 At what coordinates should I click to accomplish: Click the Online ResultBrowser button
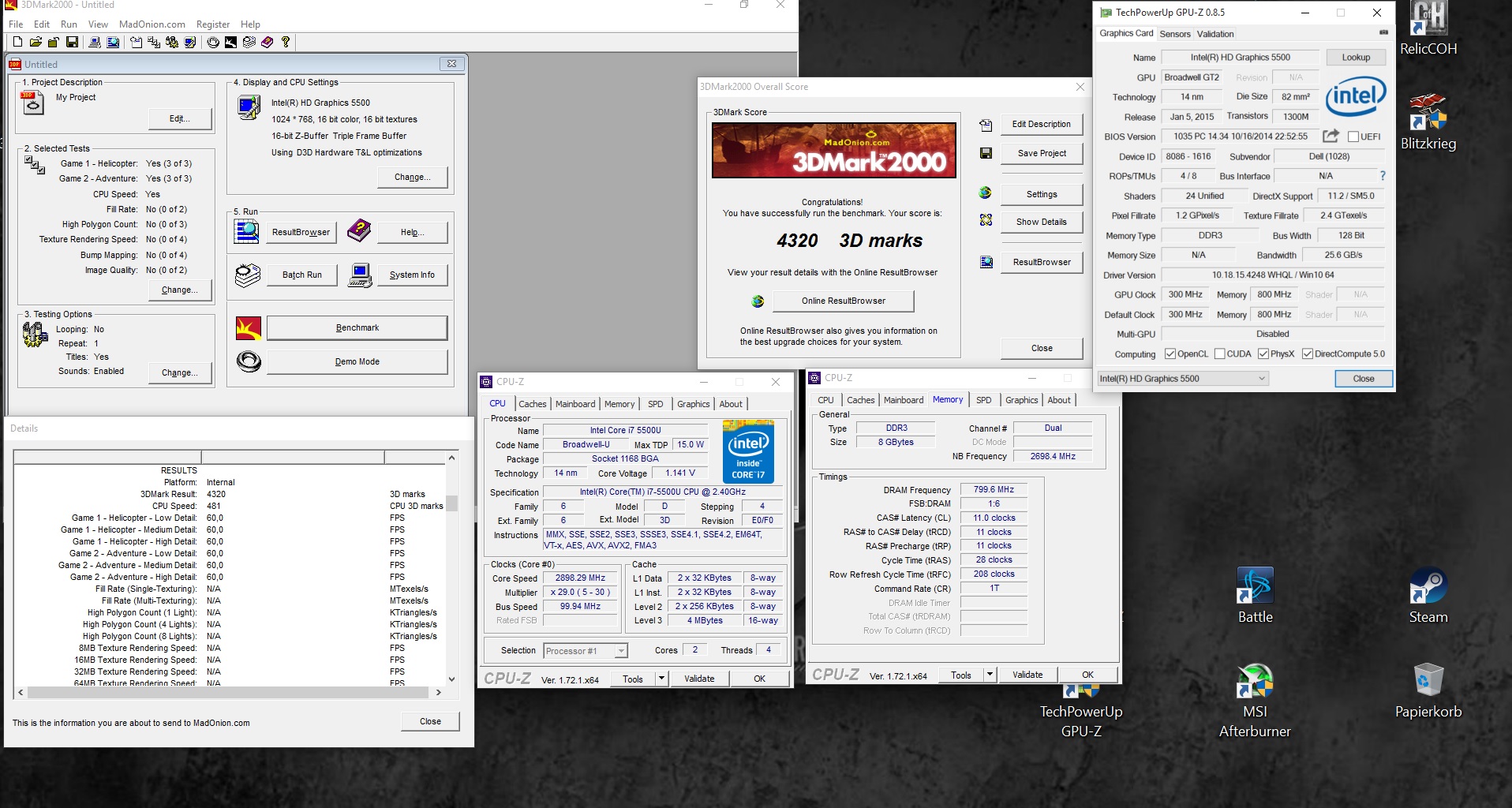pos(844,301)
